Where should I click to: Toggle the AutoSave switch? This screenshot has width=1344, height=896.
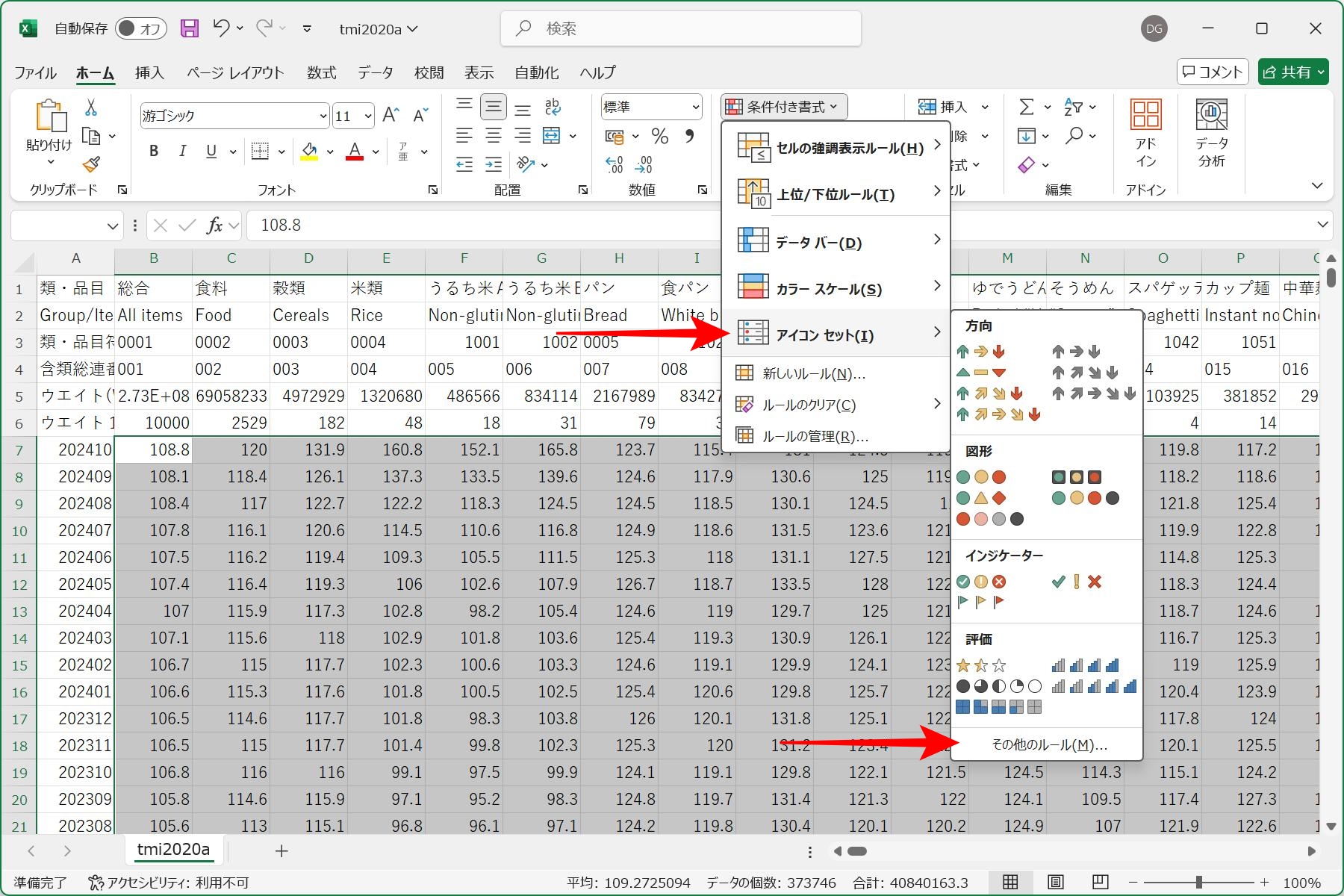(140, 28)
